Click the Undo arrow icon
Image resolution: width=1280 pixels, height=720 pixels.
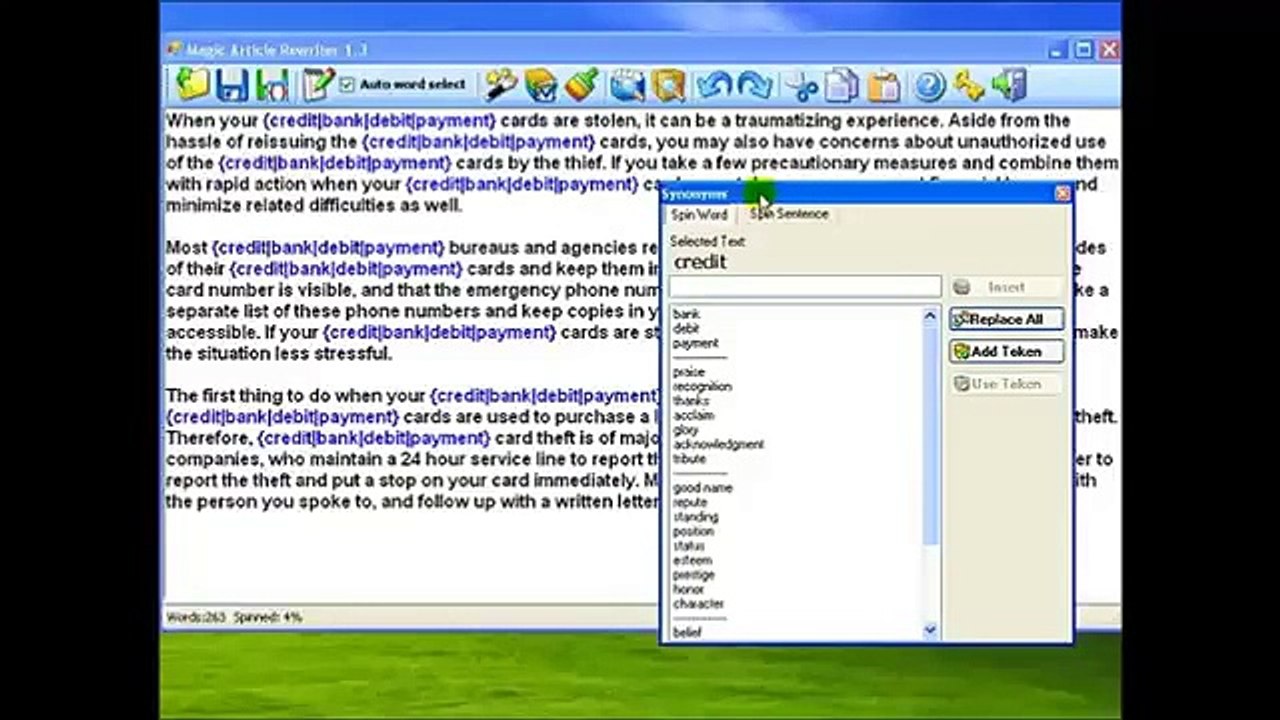(714, 85)
